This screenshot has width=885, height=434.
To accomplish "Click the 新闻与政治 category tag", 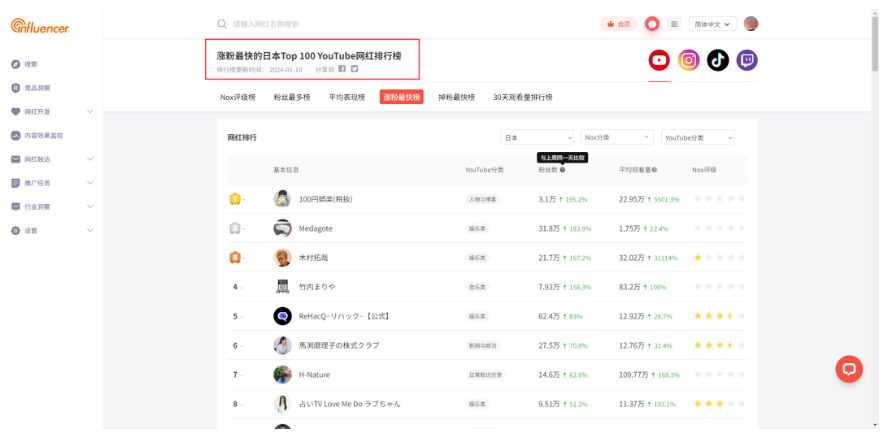I will coord(483,345).
